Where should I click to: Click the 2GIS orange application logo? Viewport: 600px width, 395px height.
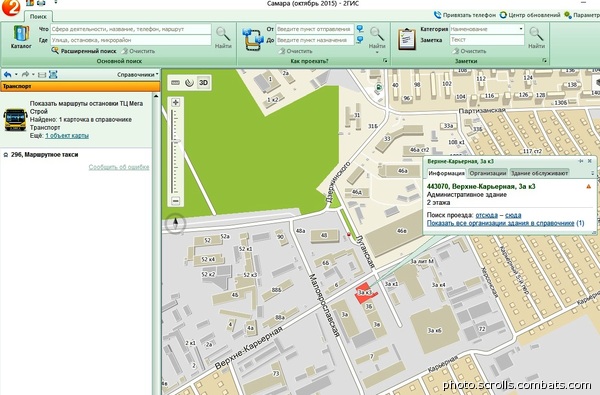click(10, 8)
